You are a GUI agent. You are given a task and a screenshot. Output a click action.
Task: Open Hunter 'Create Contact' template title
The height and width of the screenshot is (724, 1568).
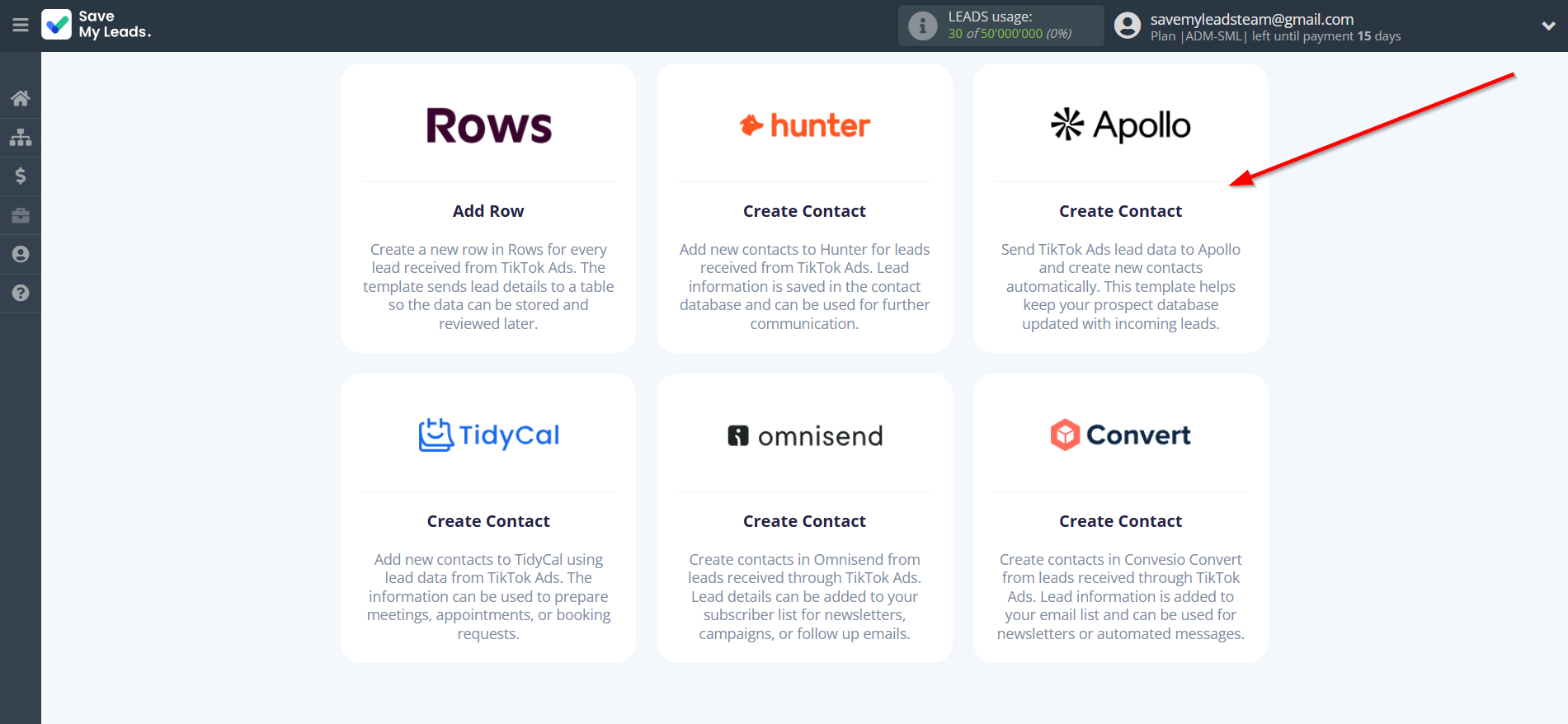click(805, 211)
